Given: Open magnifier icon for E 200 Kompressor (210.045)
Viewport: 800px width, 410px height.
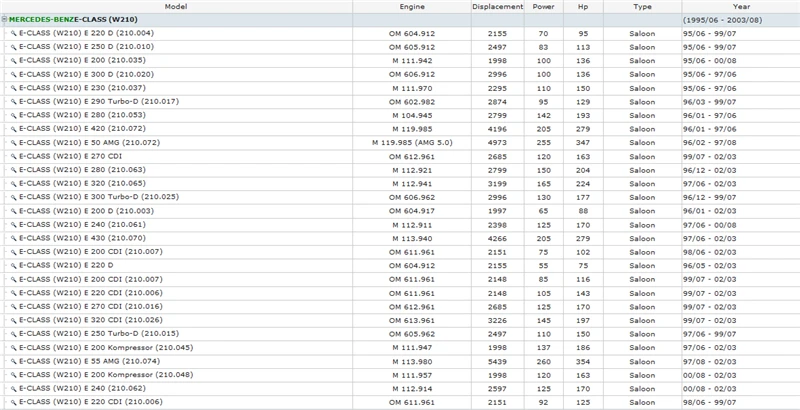Looking at the screenshot, I should pos(14,348).
